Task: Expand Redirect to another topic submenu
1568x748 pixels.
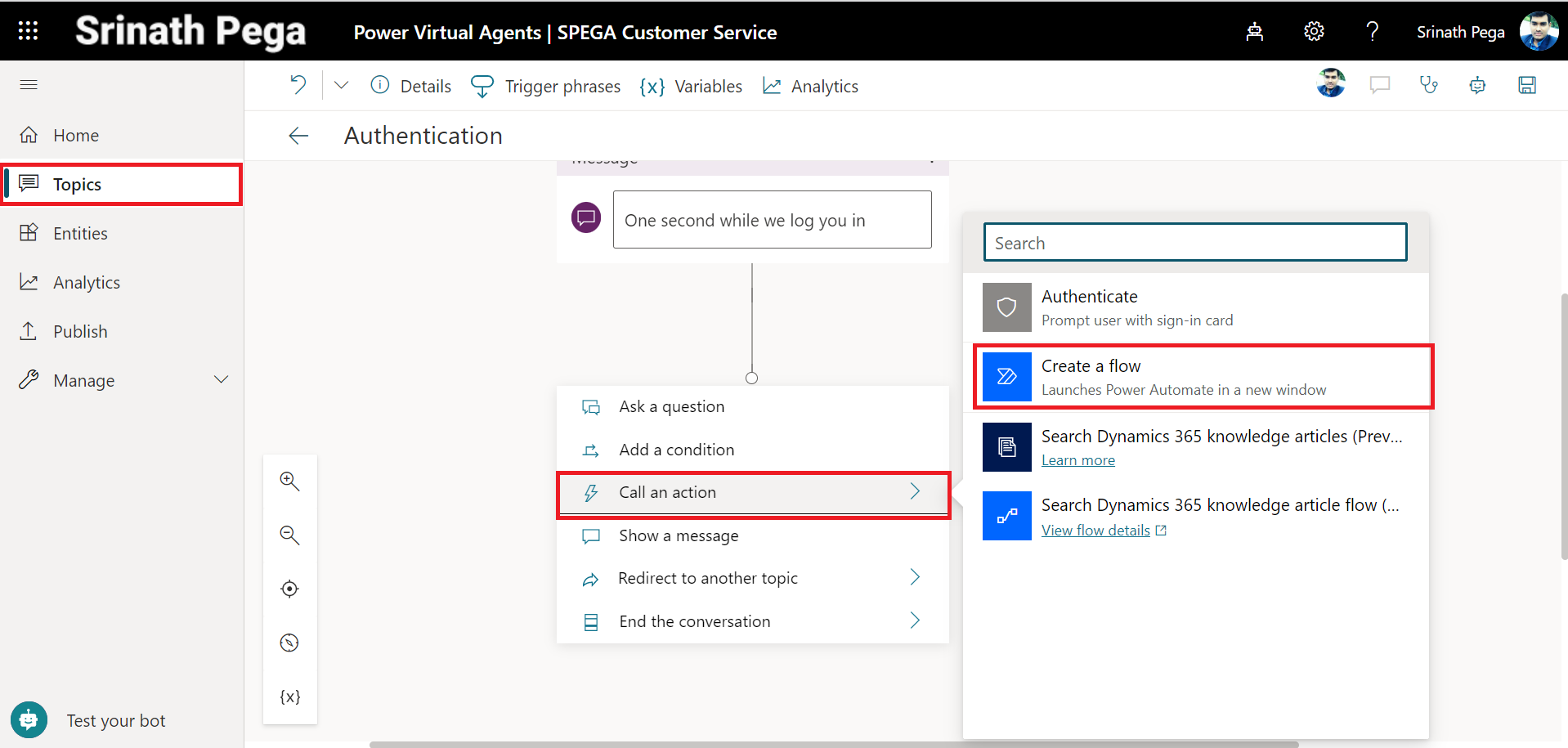Action: tap(915, 578)
